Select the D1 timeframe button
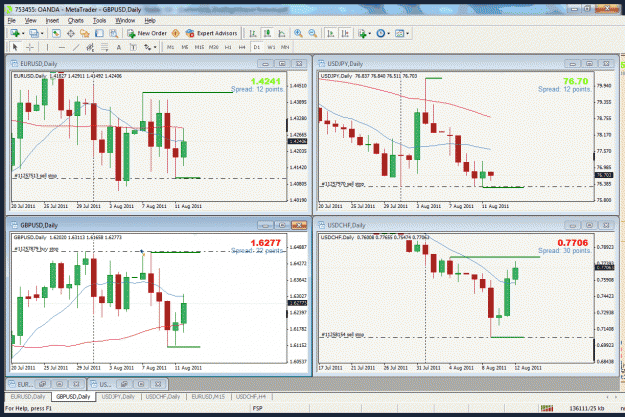625x417 pixels. coord(257,47)
